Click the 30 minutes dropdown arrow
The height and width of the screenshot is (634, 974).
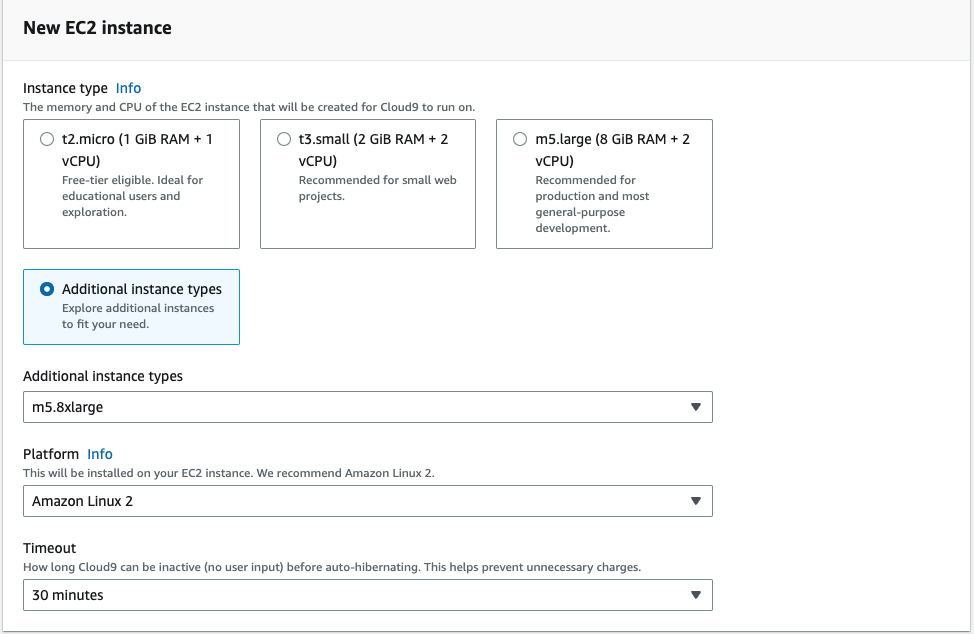(696, 595)
